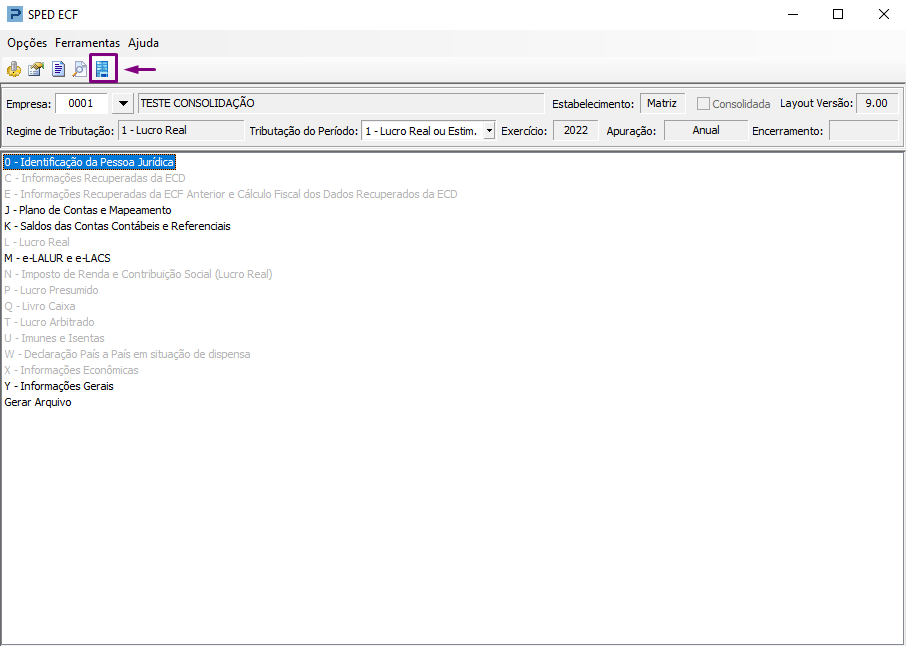The image size is (906, 646).
Task: Click the empty Encerramento field
Action: coord(864,131)
